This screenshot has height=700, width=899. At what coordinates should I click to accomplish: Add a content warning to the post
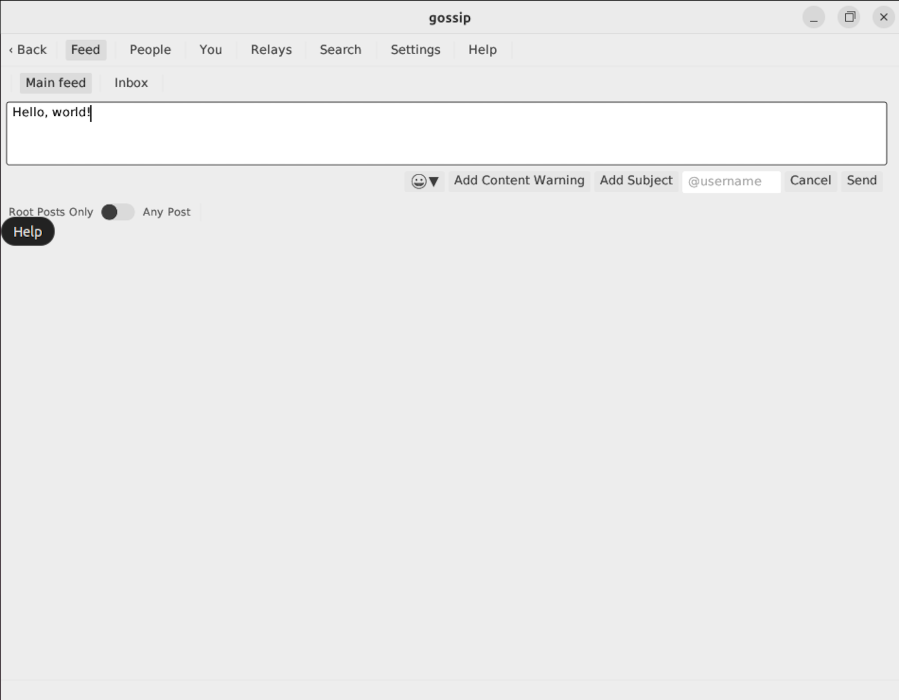[x=519, y=181]
